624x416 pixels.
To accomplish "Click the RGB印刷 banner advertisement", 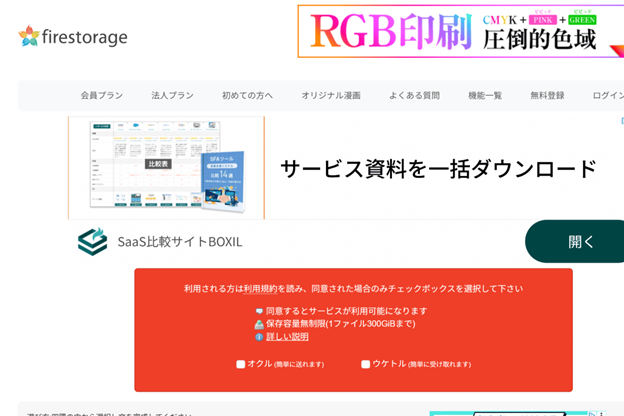I will tap(461, 31).
